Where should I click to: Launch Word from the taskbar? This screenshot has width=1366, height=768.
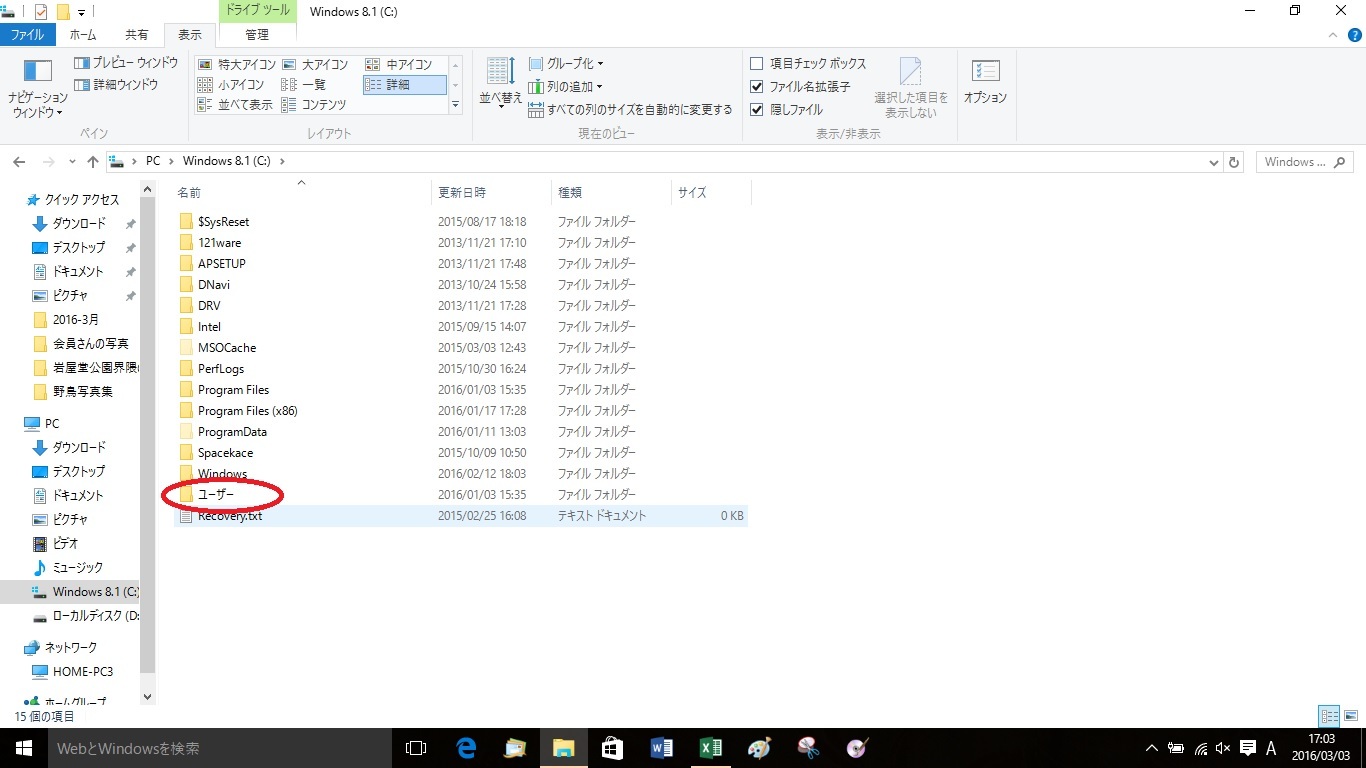point(662,748)
